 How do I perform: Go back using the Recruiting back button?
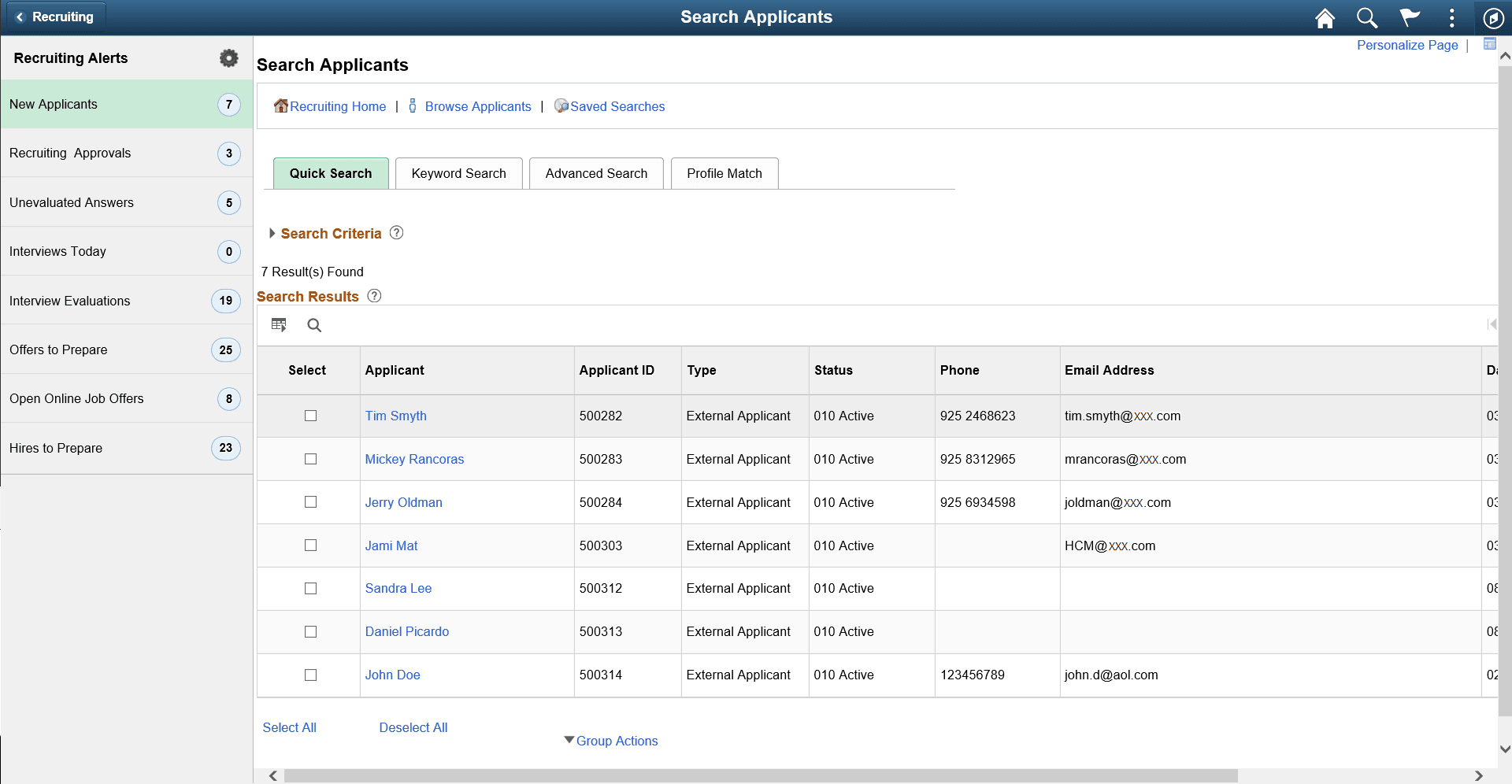pyautogui.click(x=55, y=17)
